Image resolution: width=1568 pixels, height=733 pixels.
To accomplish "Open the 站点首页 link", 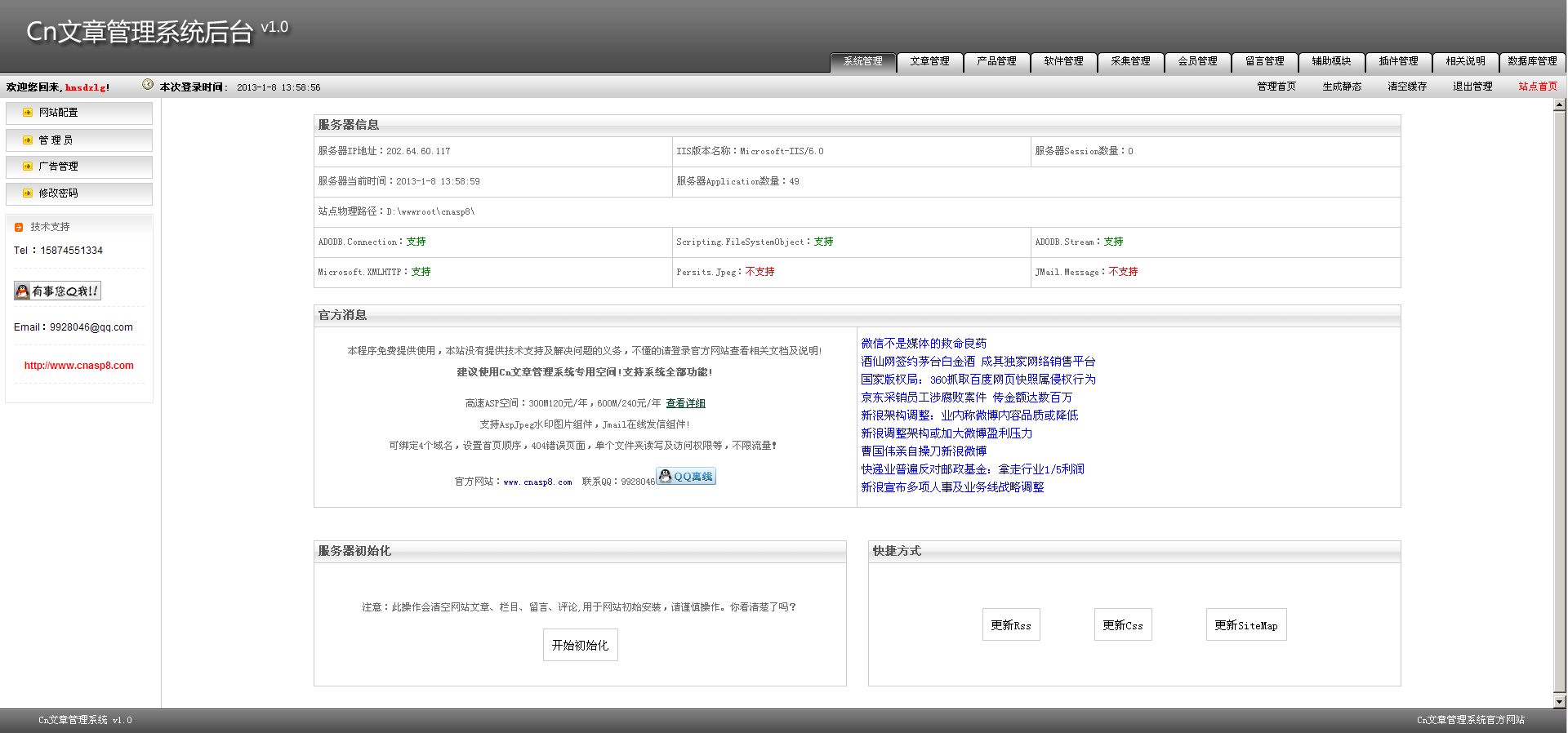I will [1537, 87].
